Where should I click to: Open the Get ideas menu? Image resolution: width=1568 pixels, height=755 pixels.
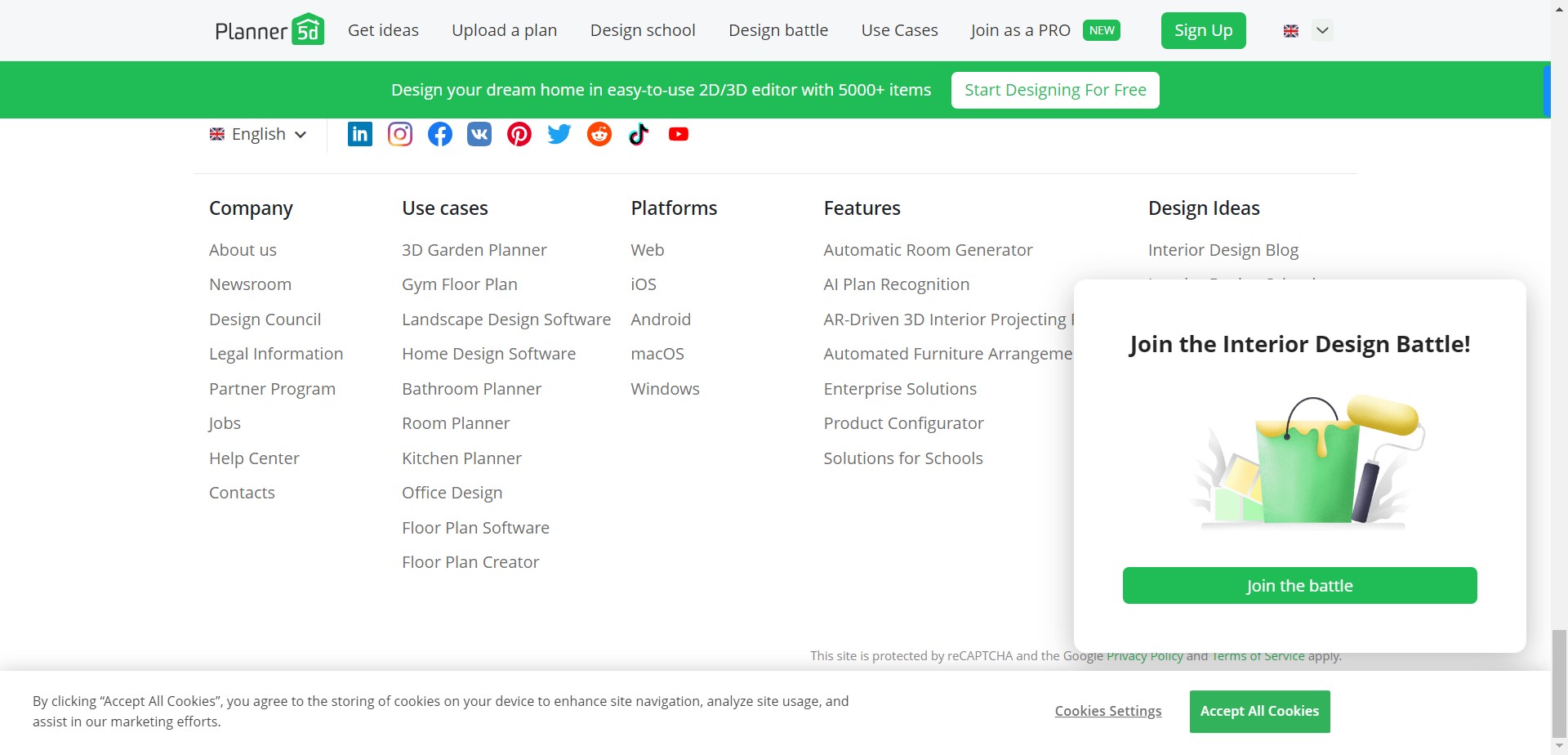coord(383,30)
